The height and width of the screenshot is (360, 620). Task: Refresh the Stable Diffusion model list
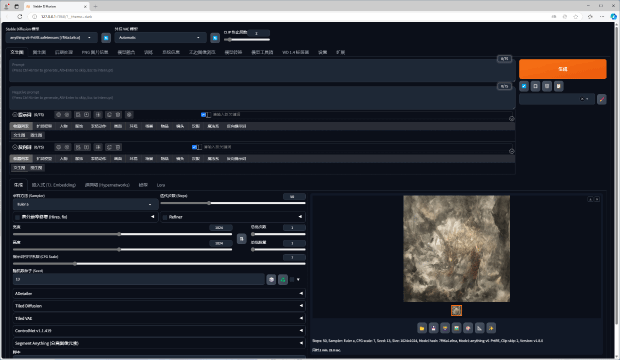pos(106,38)
